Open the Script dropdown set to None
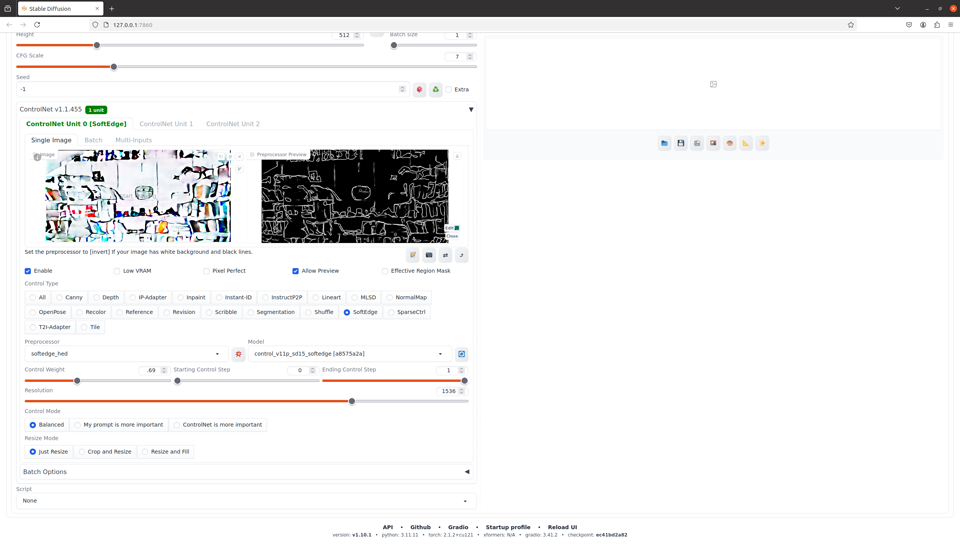Screen dimensions: 960x545 click(x=246, y=501)
